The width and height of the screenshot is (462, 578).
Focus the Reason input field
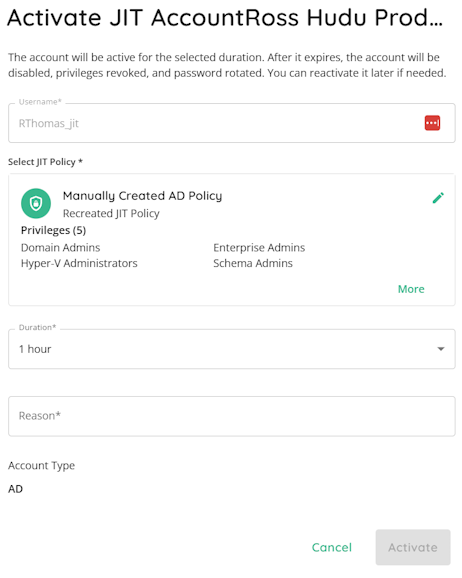[x=232, y=416]
